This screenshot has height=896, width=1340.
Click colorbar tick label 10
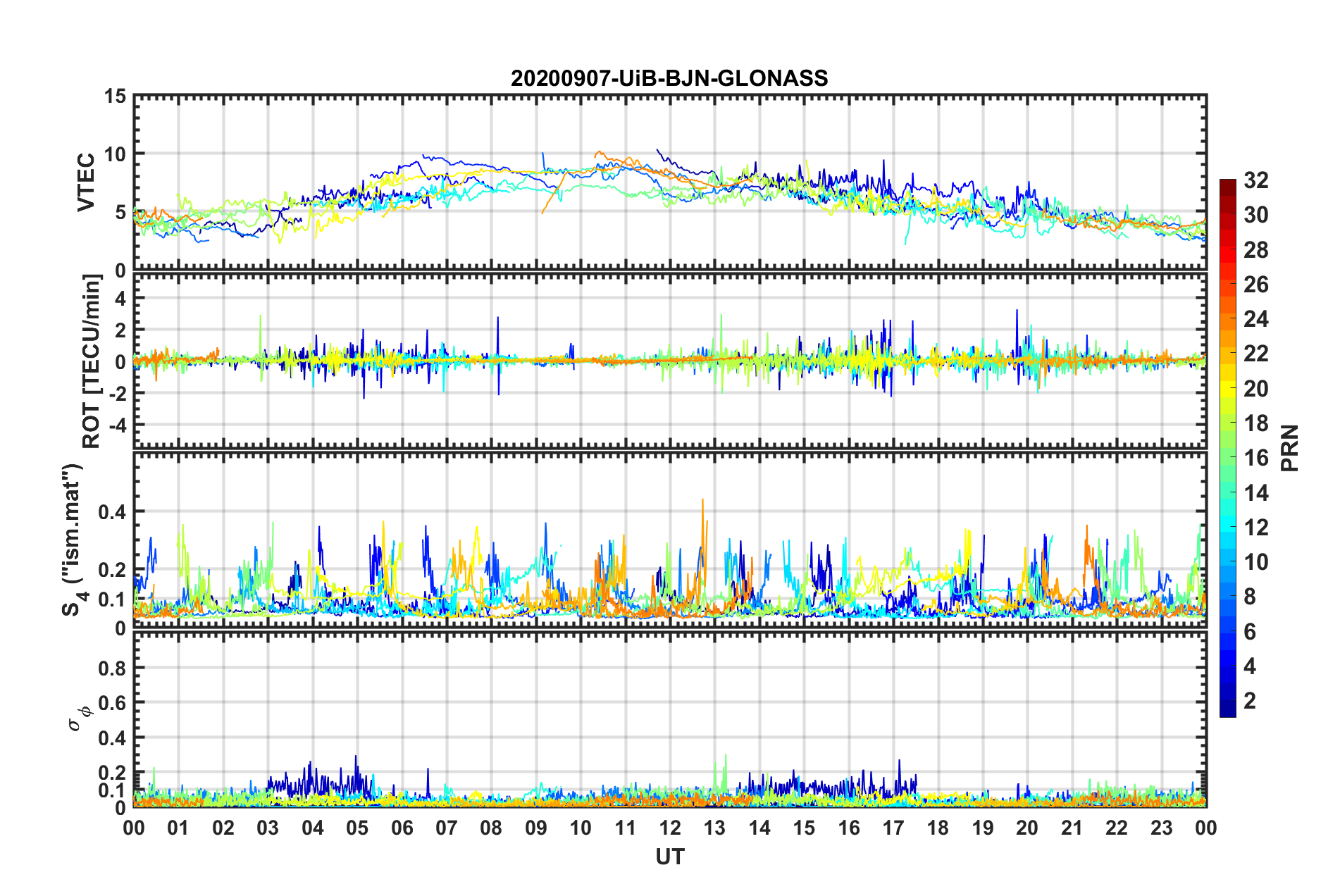point(1255,562)
